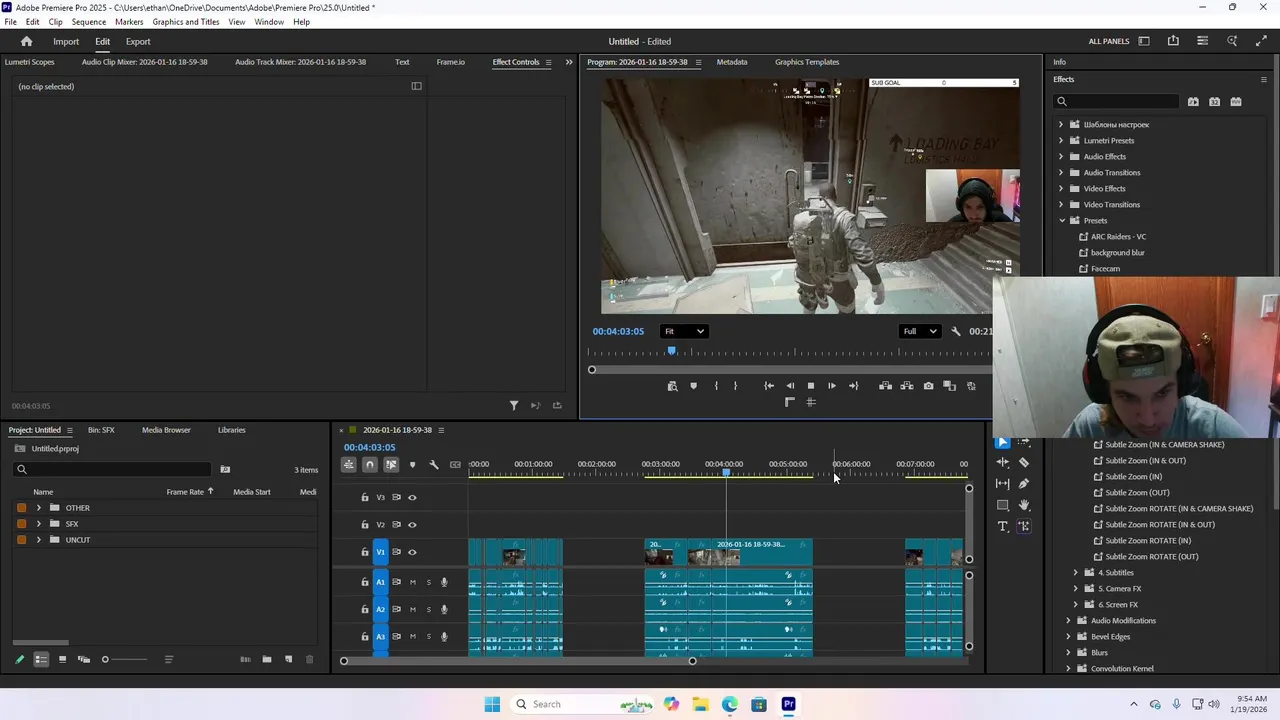
Task: Choose the Hand tool
Action: [1024, 505]
